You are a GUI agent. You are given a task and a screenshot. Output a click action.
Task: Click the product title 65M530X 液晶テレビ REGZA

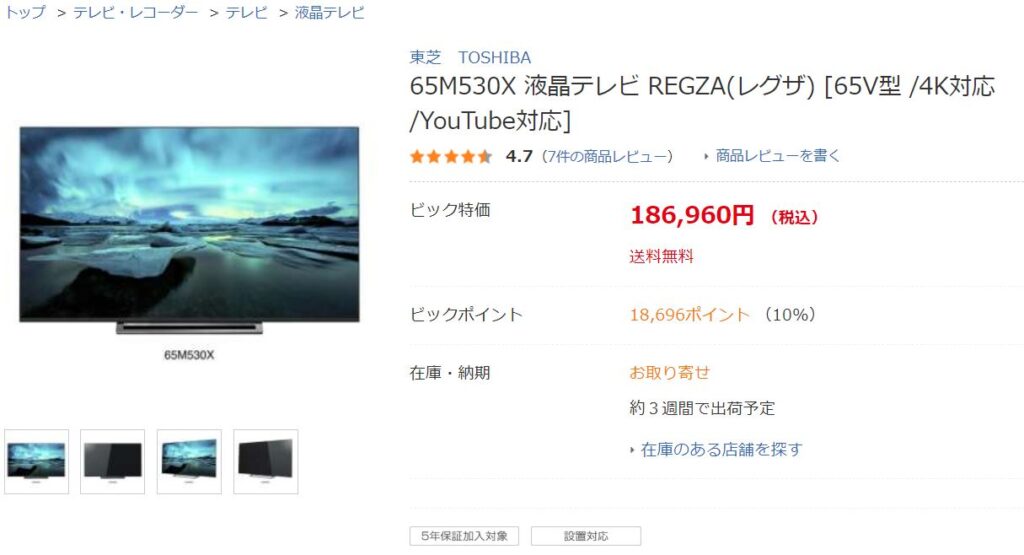click(702, 103)
